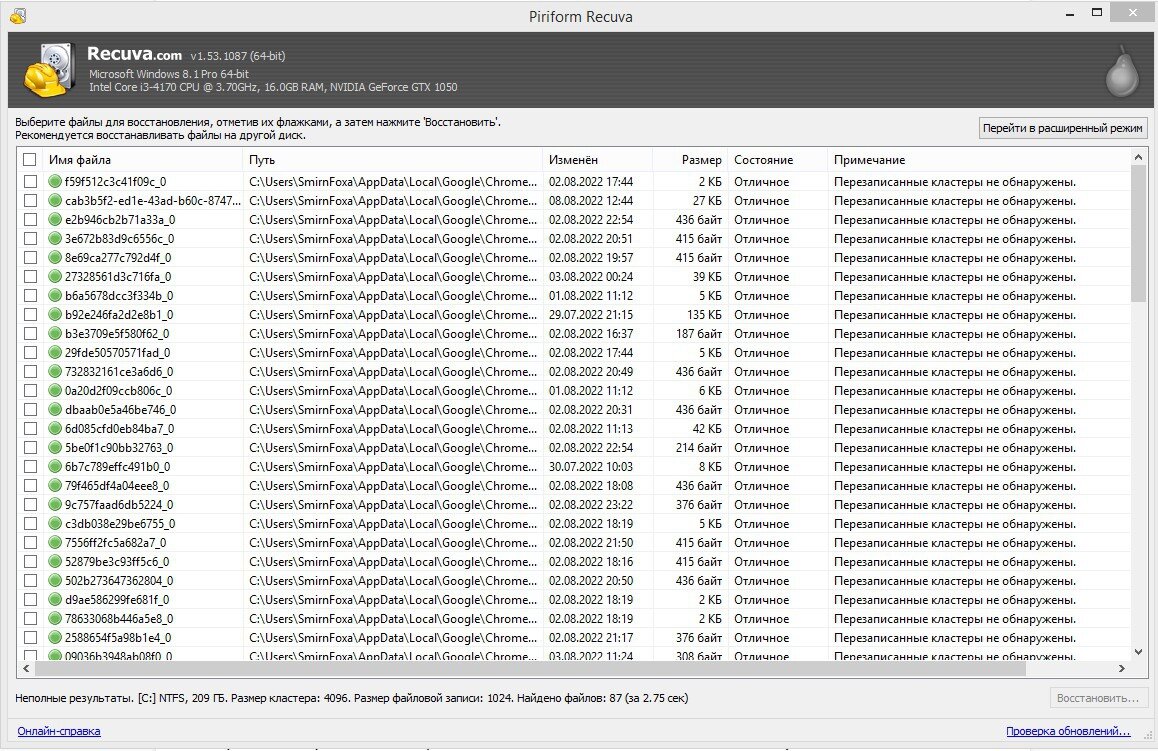Click date 08.08.2022 12:44
Image resolution: width=1158 pixels, height=751 pixels.
pos(591,200)
